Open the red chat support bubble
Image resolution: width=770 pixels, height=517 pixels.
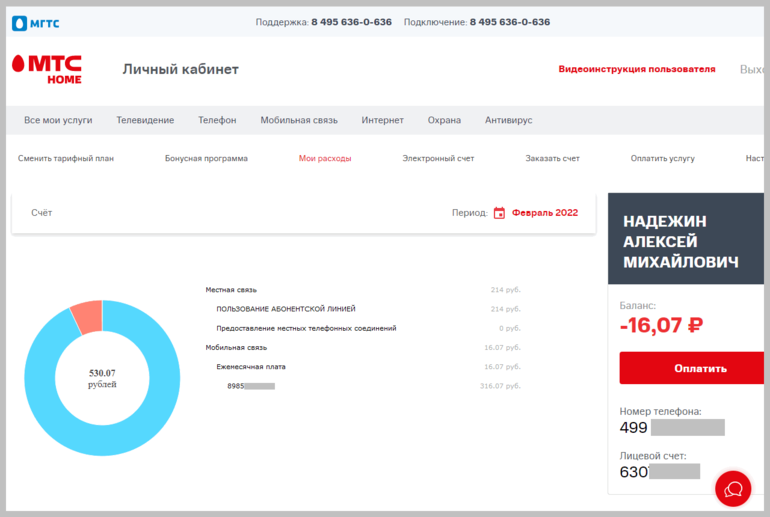[733, 489]
